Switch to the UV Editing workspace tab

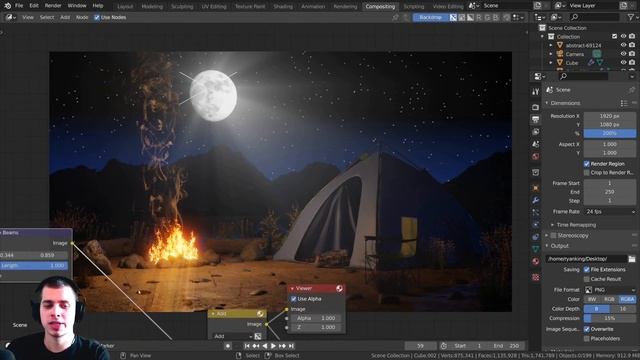tap(214, 7)
